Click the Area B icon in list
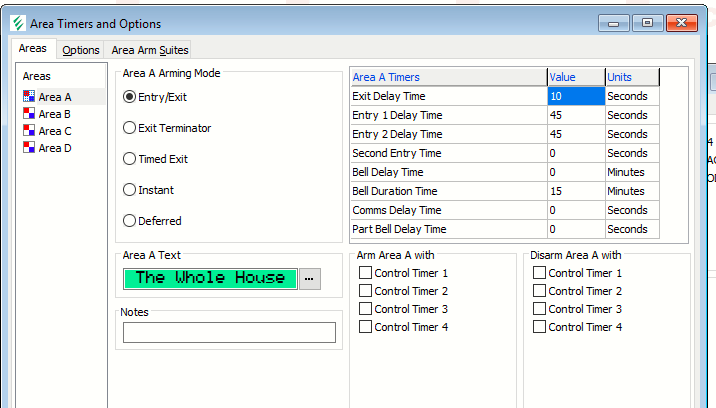This screenshot has height=408, width=716. pyautogui.click(x=28, y=114)
